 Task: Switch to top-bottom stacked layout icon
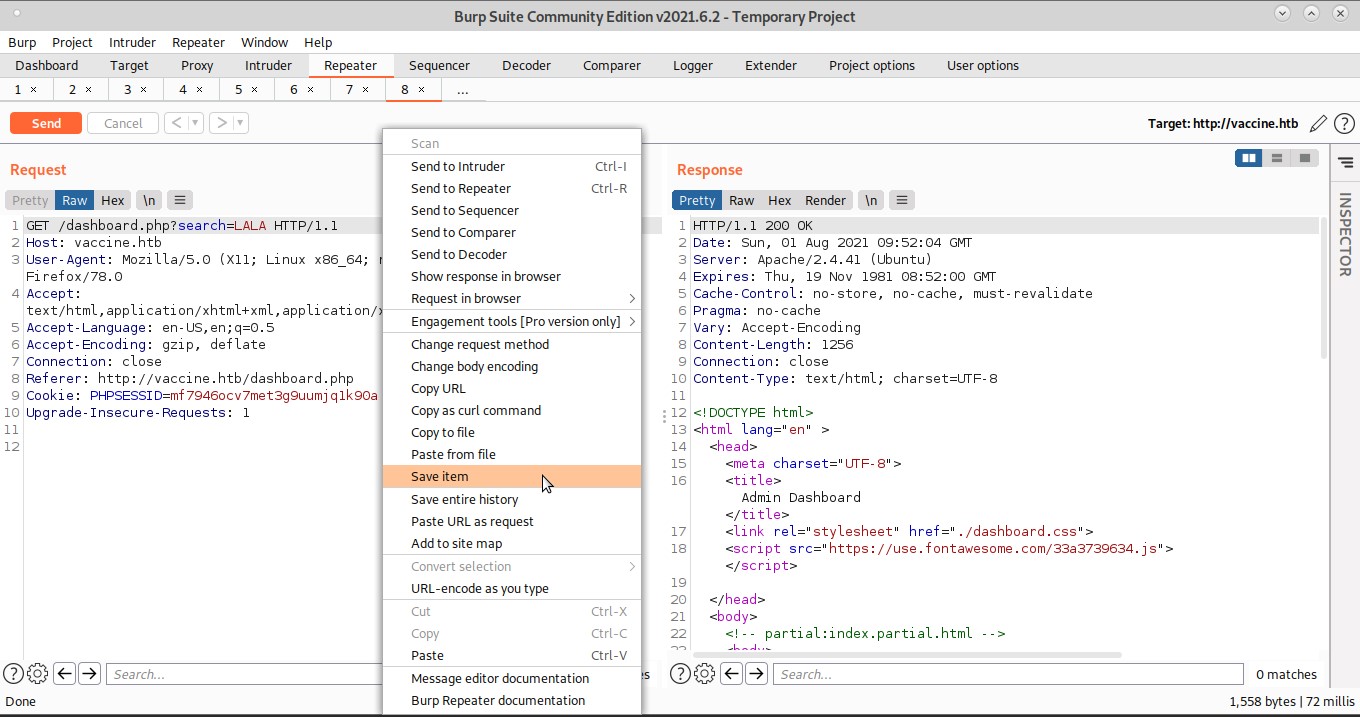[x=1277, y=158]
